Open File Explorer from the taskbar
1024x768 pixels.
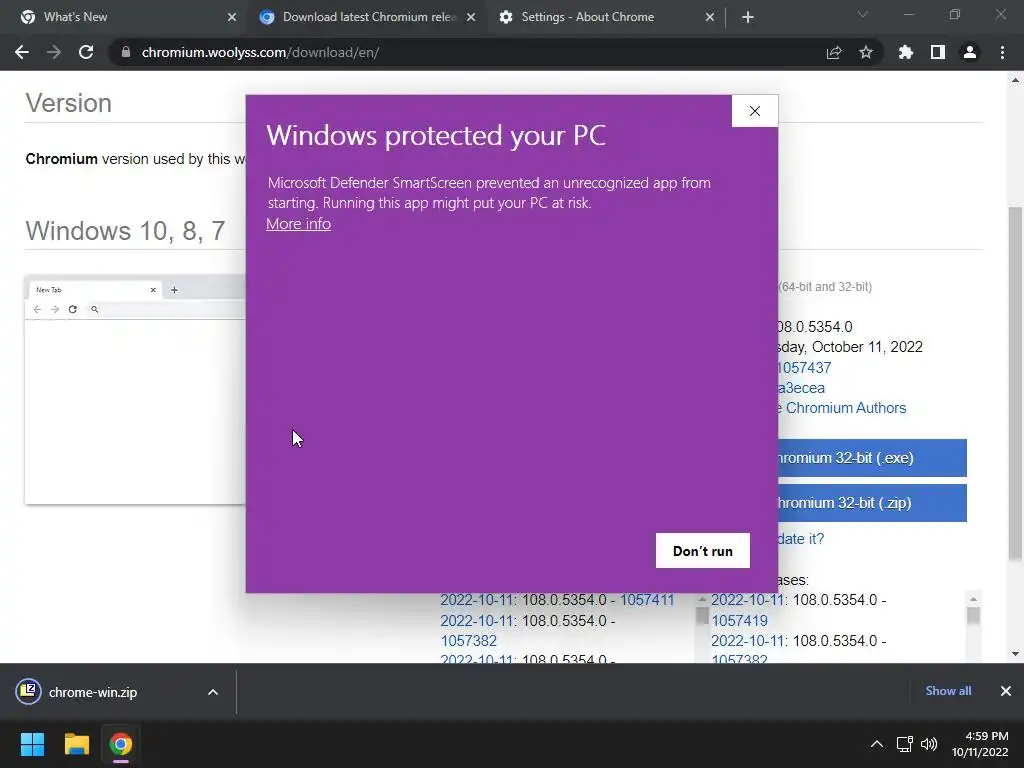click(x=76, y=744)
